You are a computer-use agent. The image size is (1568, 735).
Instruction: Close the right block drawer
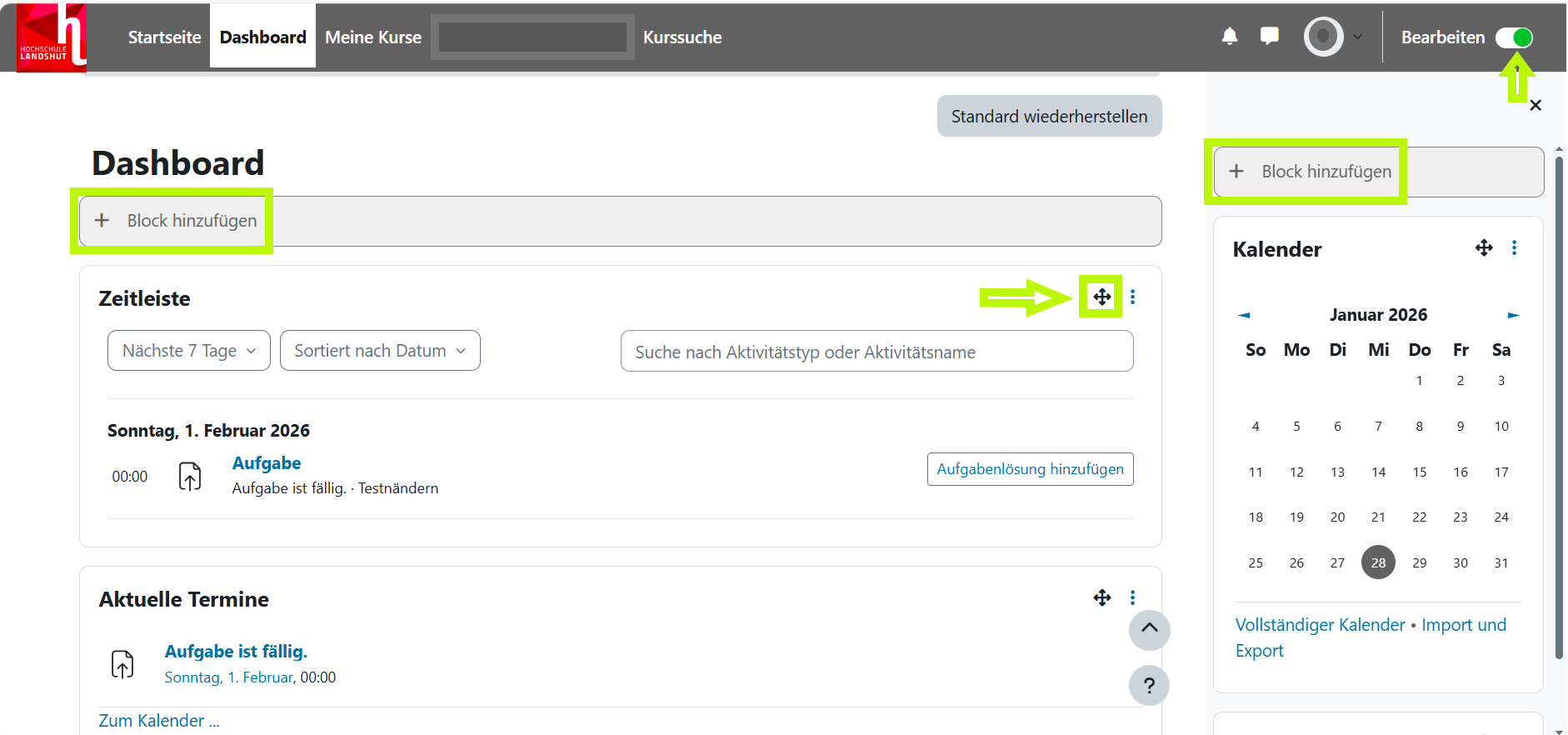click(x=1536, y=106)
